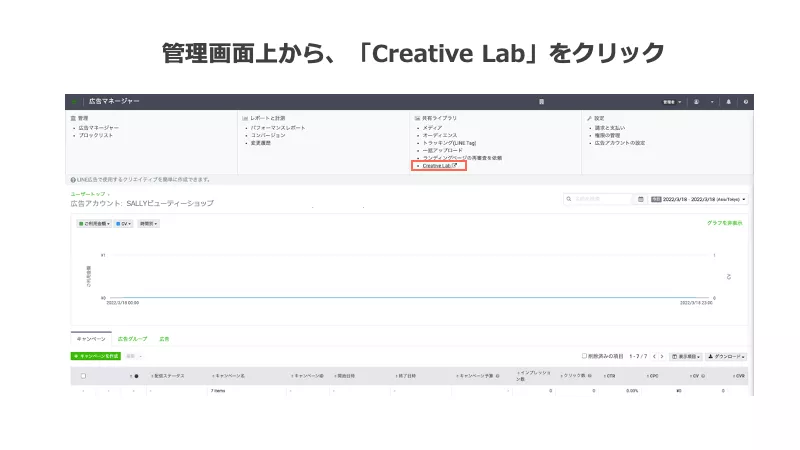
Task: Hide graph with グラフを非表示 link
Action: click(724, 223)
